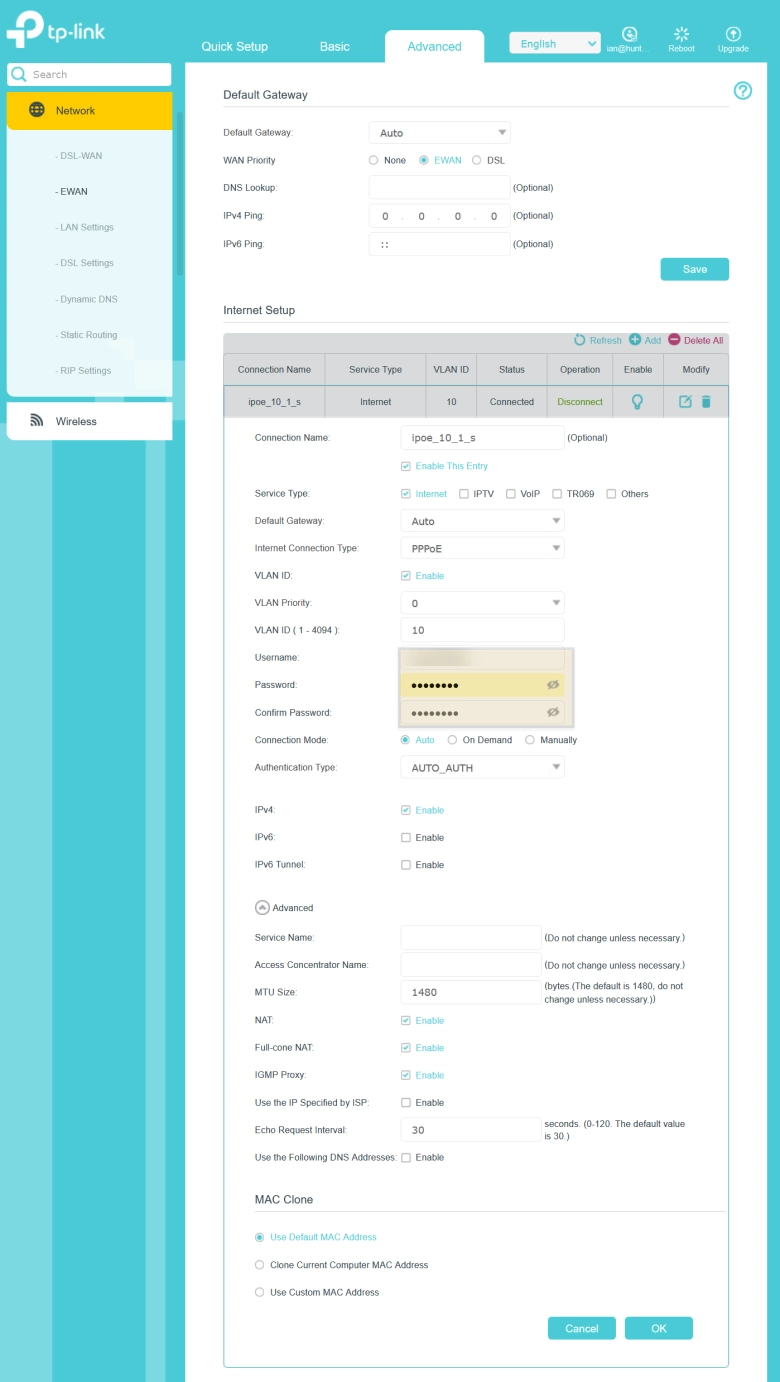This screenshot has width=780, height=1382.
Task: Click the Network globe icon
Action: [37, 110]
